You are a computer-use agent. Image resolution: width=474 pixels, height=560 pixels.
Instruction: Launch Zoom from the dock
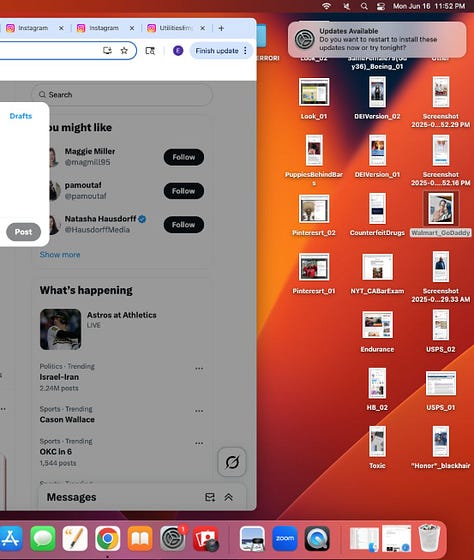(x=285, y=538)
